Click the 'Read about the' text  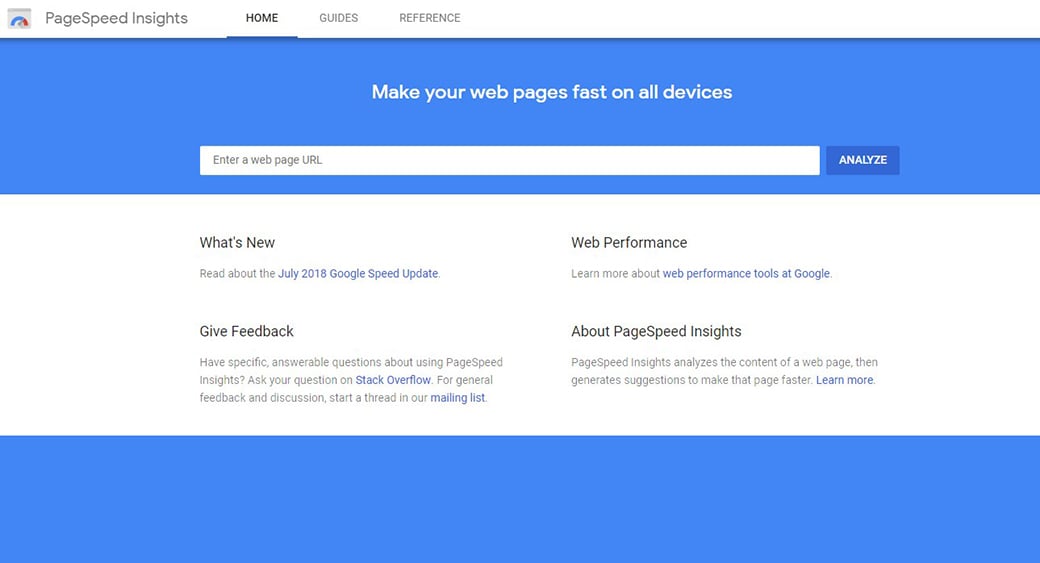click(x=237, y=273)
